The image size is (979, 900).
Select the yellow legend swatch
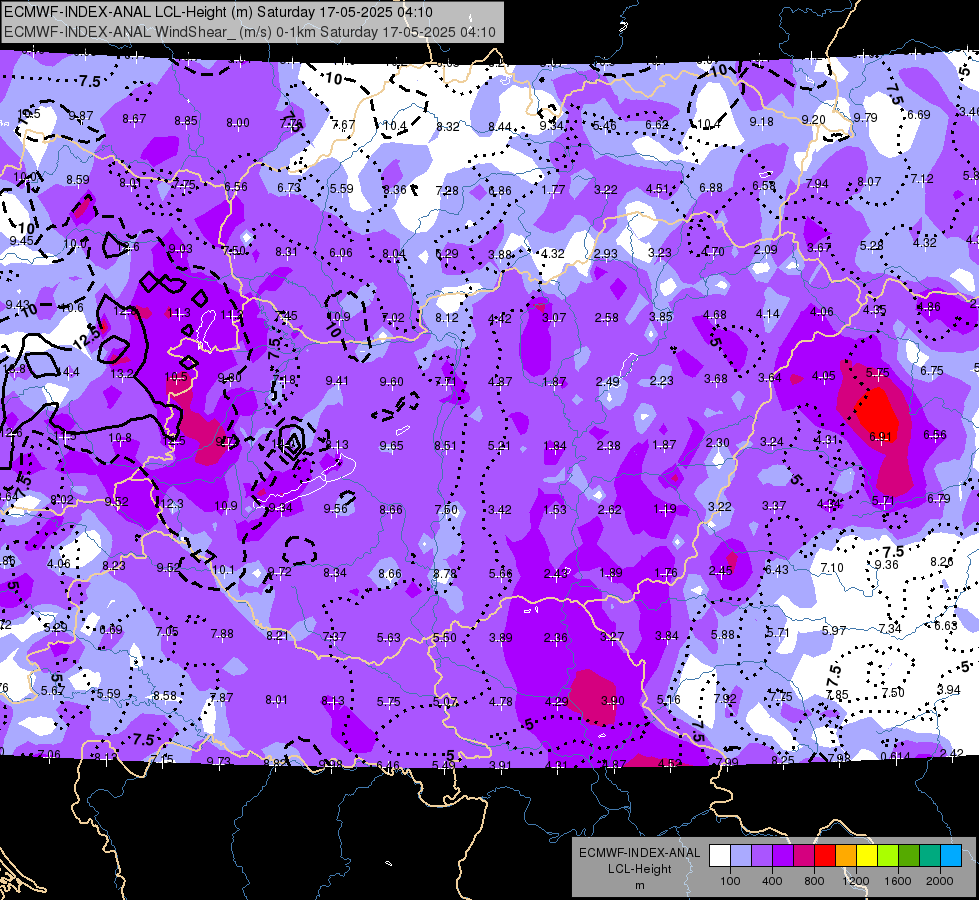point(867,856)
